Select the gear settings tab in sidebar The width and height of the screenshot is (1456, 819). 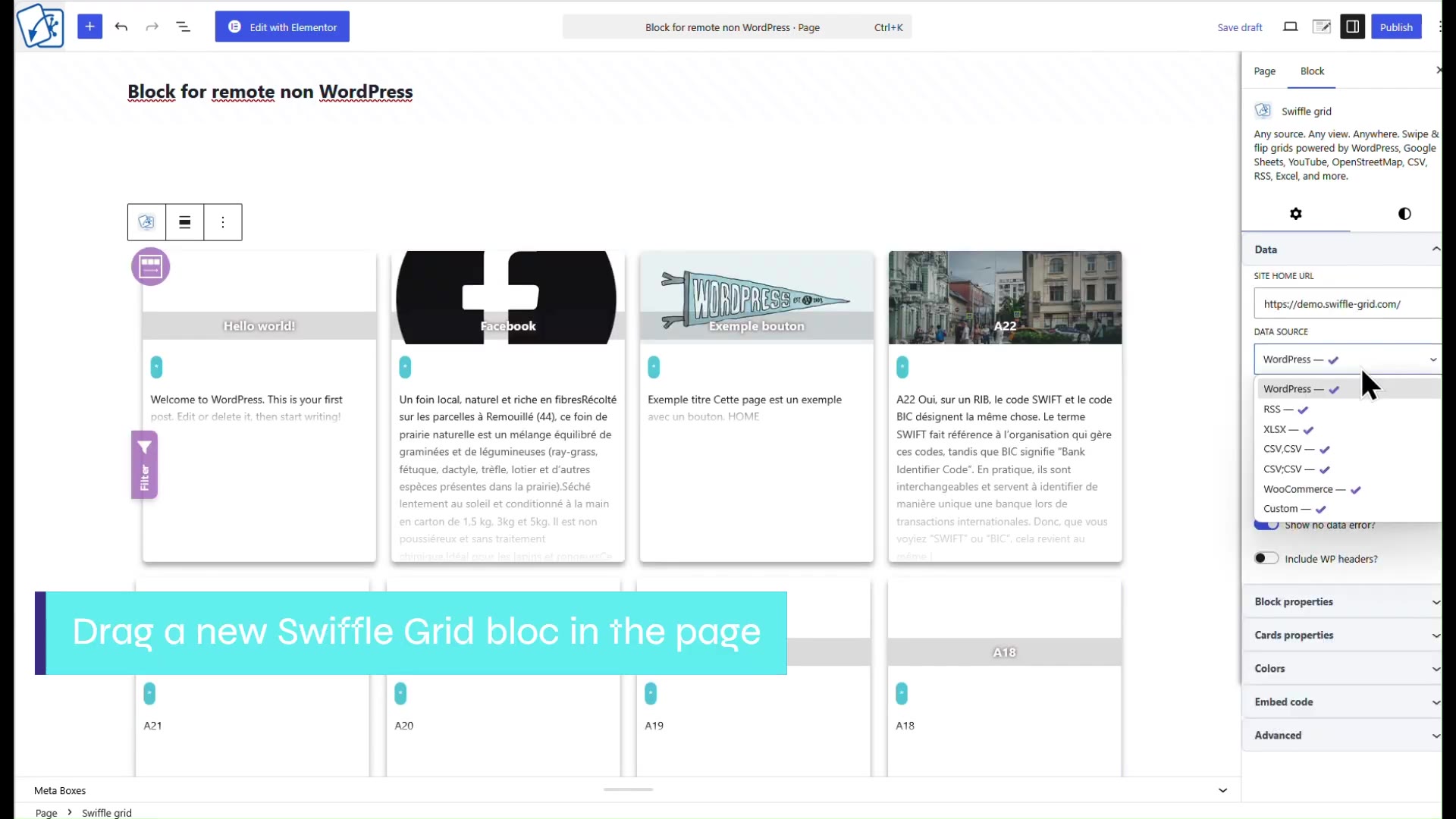click(1296, 214)
